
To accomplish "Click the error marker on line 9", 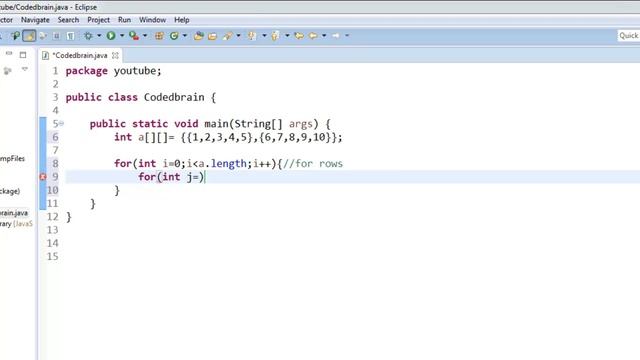I will [x=43, y=177].
